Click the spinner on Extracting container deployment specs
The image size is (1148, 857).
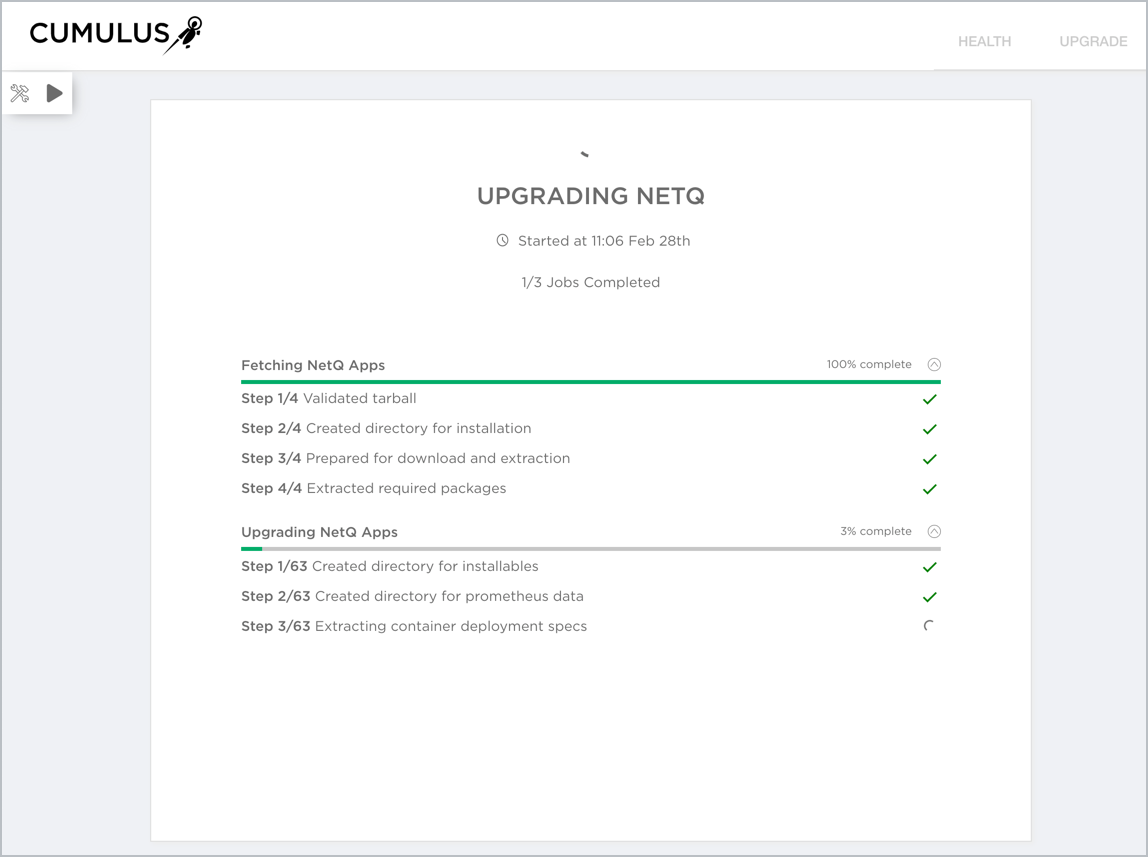pos(929,627)
